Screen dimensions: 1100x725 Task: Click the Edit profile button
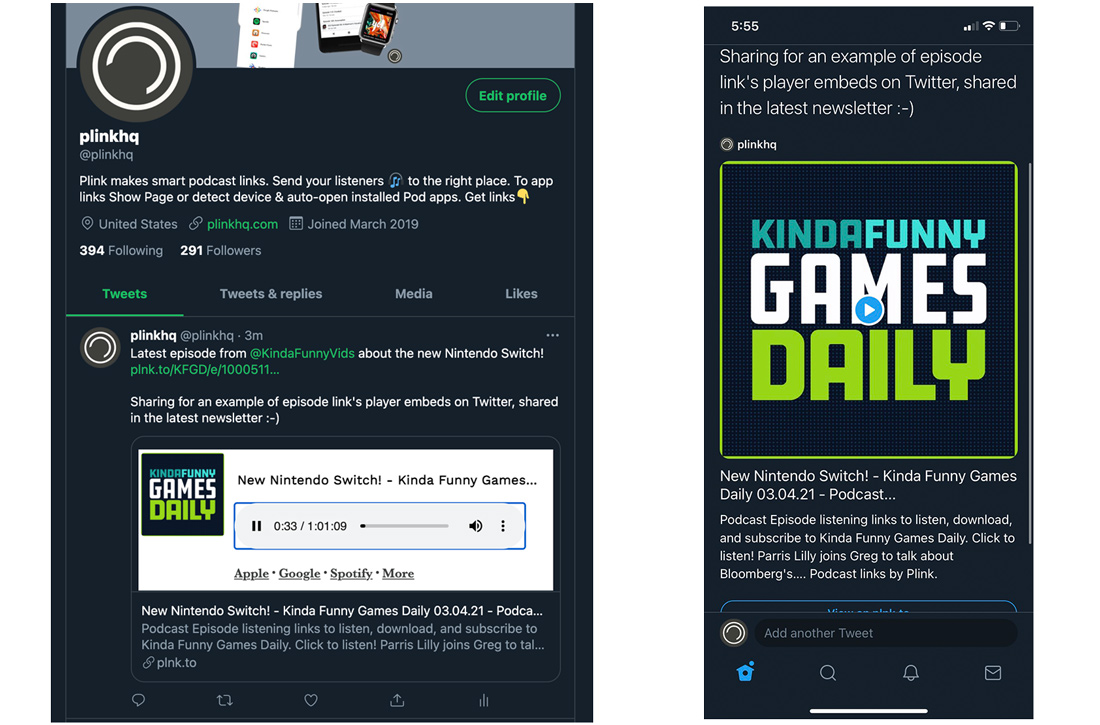pos(513,95)
